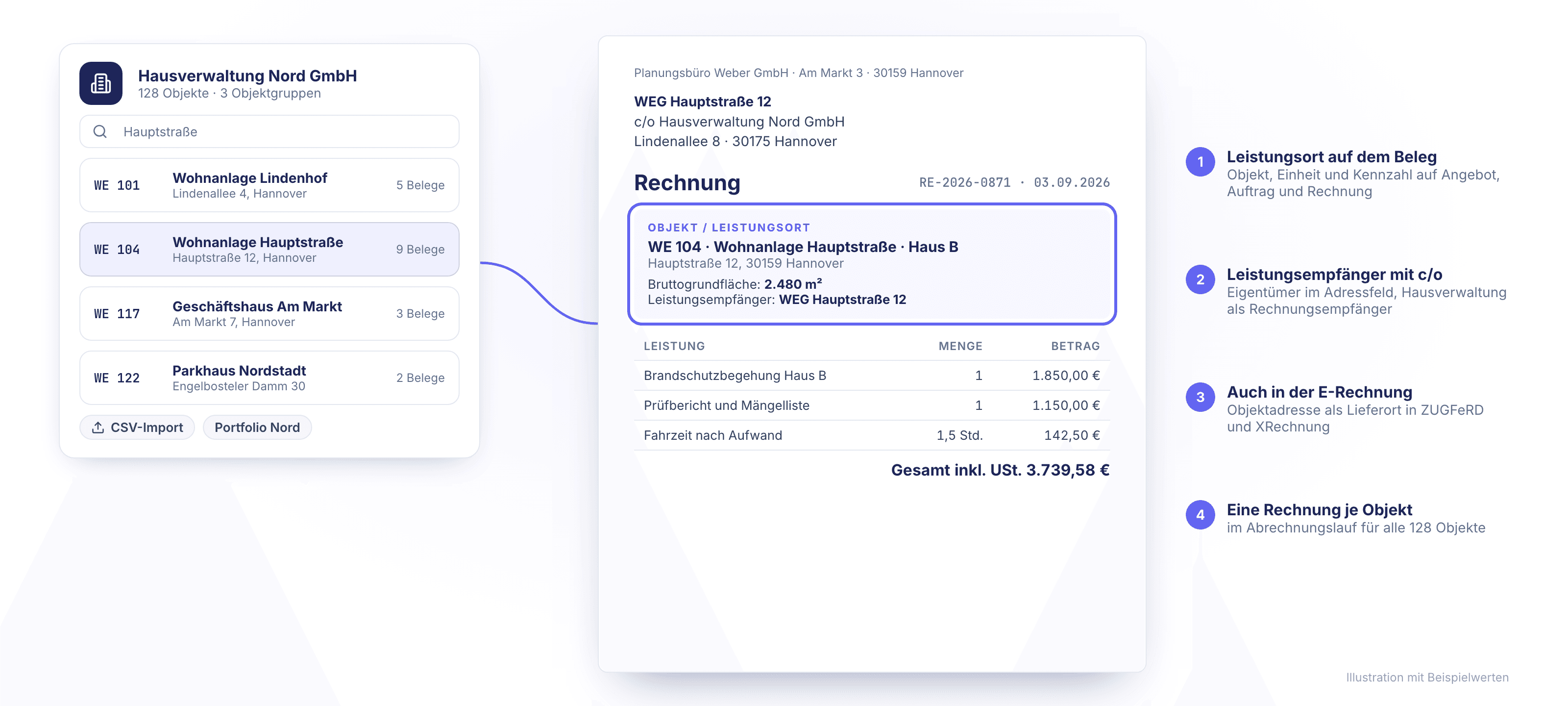The image size is (1568, 706).
Task: Click the 'Prüfbericht und Mängelliste' row
Action: (872, 405)
